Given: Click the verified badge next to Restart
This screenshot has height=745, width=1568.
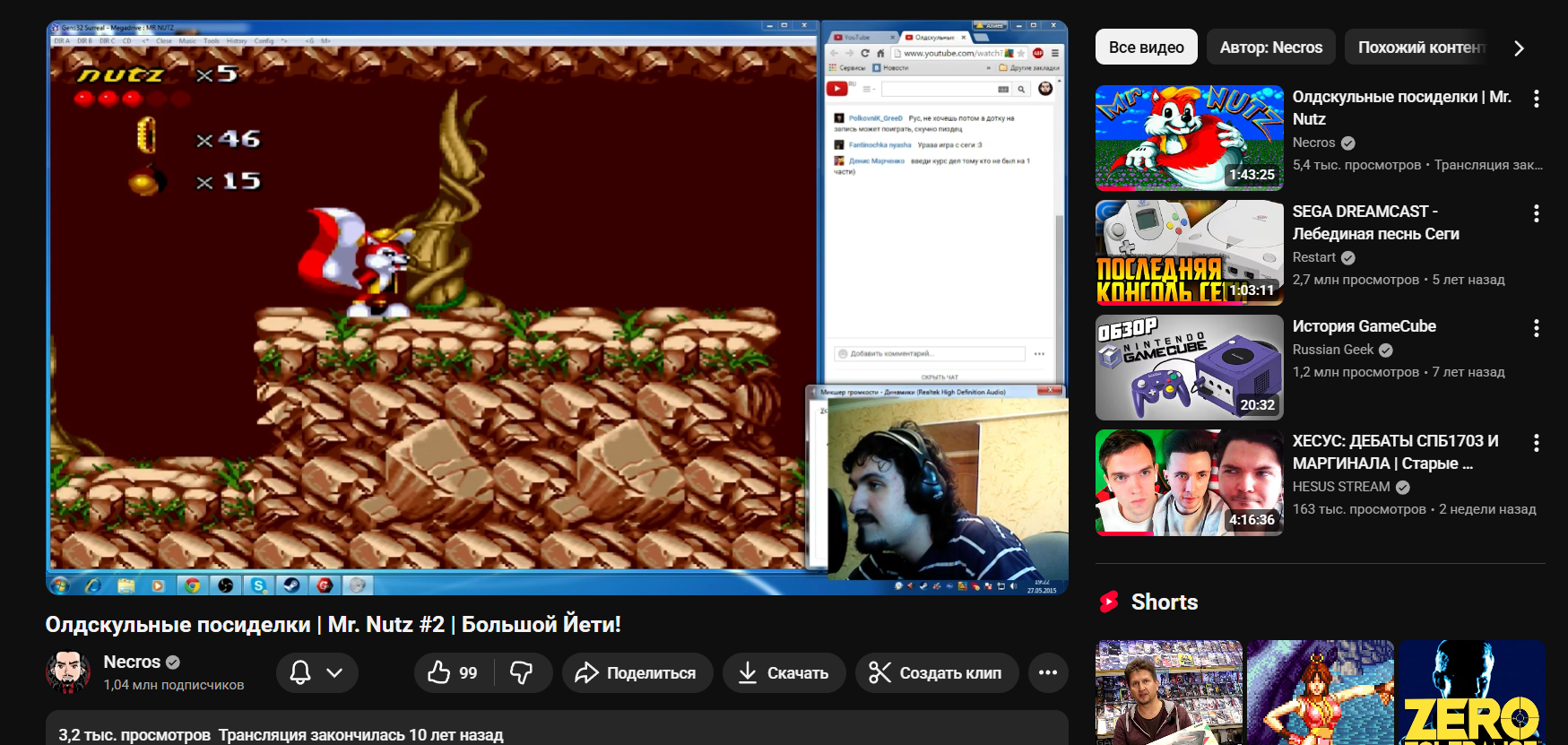Looking at the screenshot, I should click(x=1348, y=257).
